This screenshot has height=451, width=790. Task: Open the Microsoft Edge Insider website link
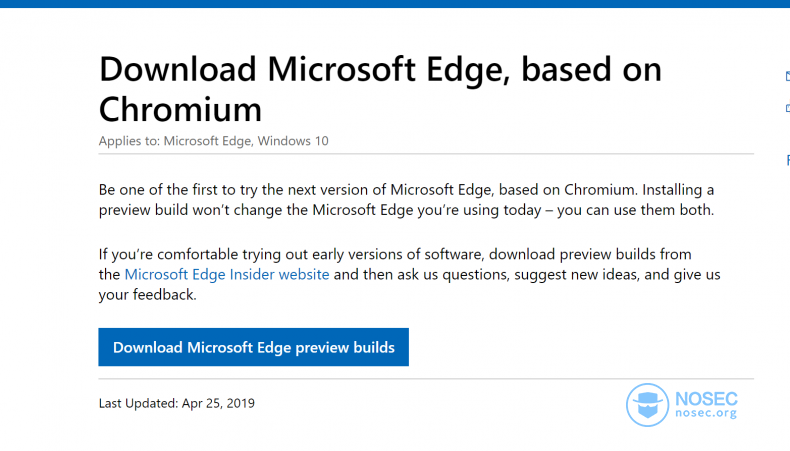pyautogui.click(x=226, y=274)
